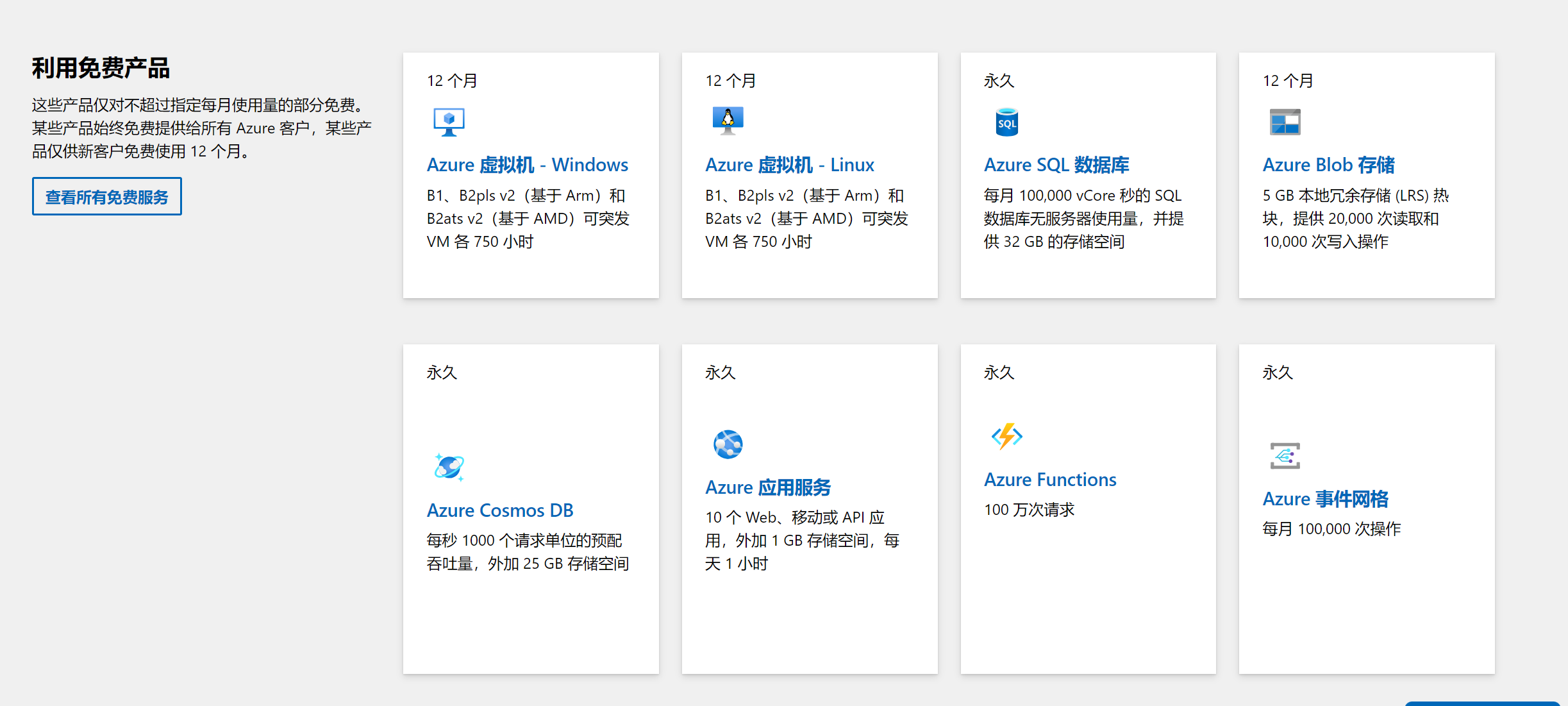Select the Azure SQL 数据库 product card
The image size is (1568, 706).
[1088, 175]
